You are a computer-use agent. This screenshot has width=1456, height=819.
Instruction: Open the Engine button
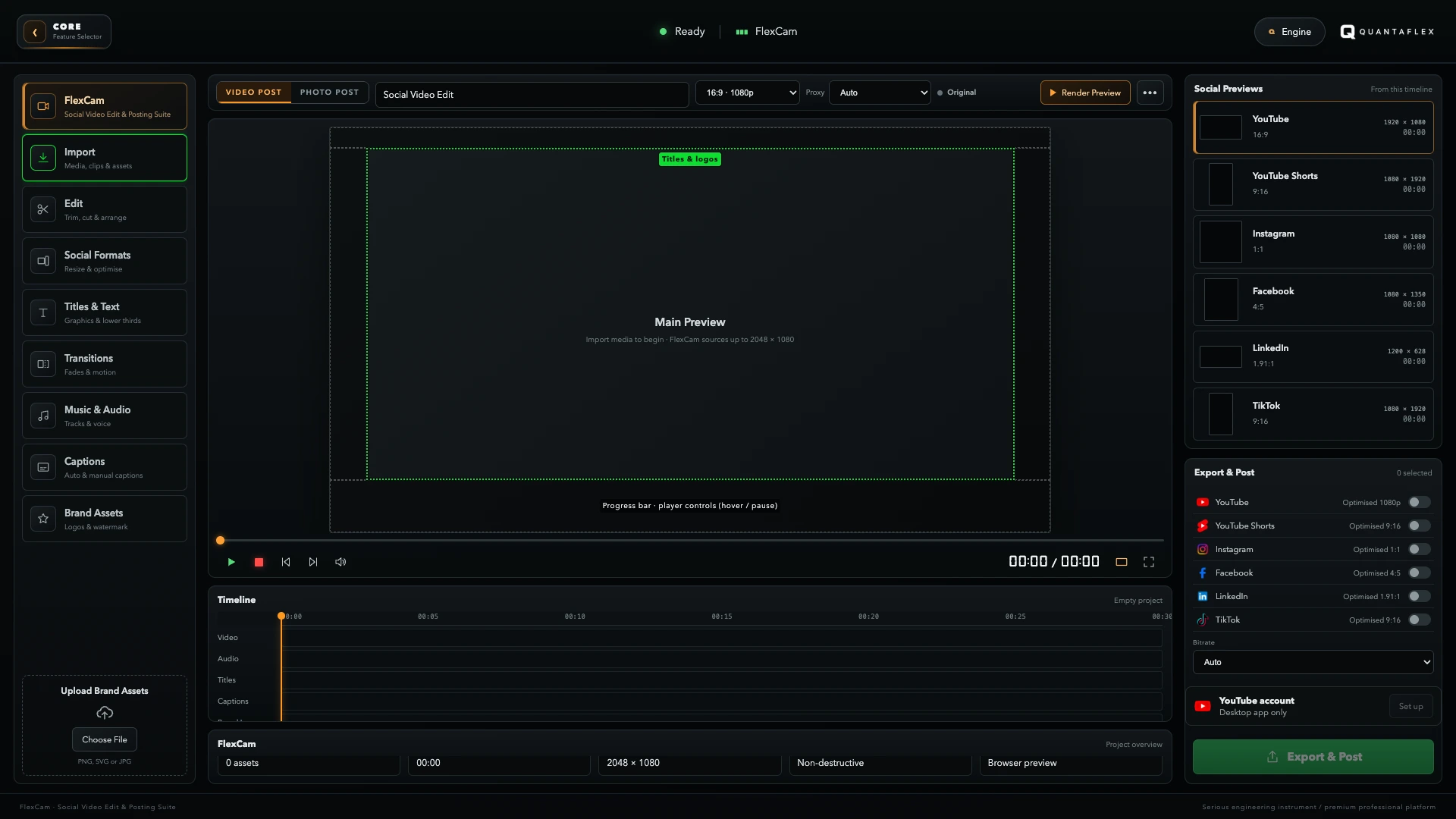click(1289, 32)
